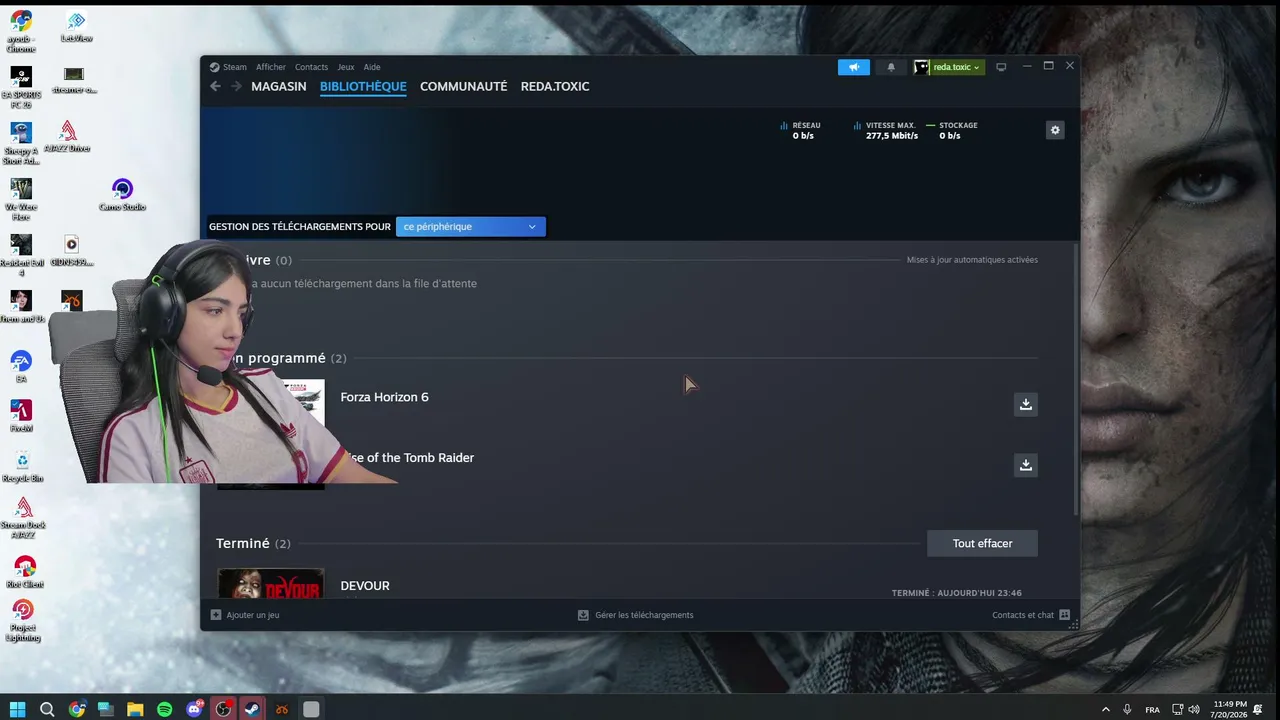This screenshot has width=1280, height=720.
Task: Click the Ajouter un jeu link
Action: click(252, 615)
